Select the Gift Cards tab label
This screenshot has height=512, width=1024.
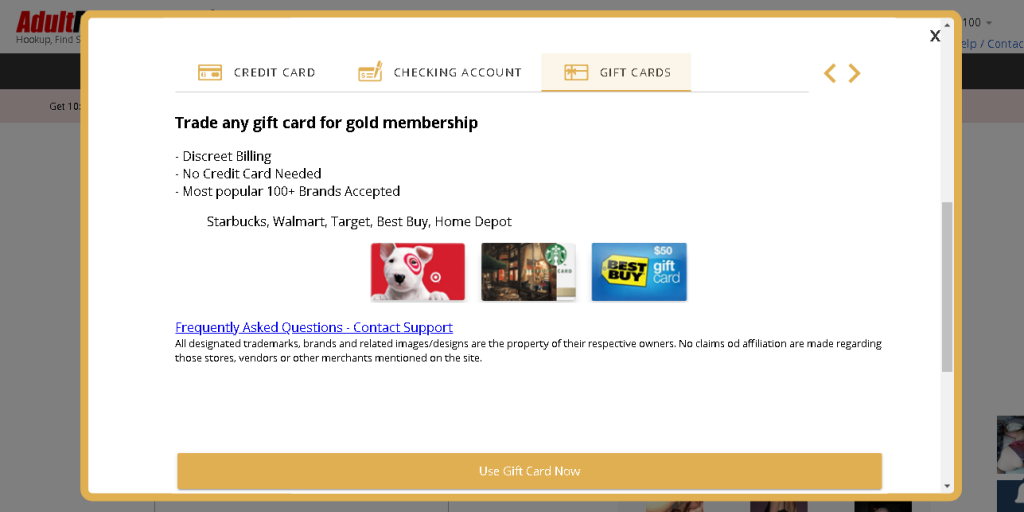coord(635,73)
